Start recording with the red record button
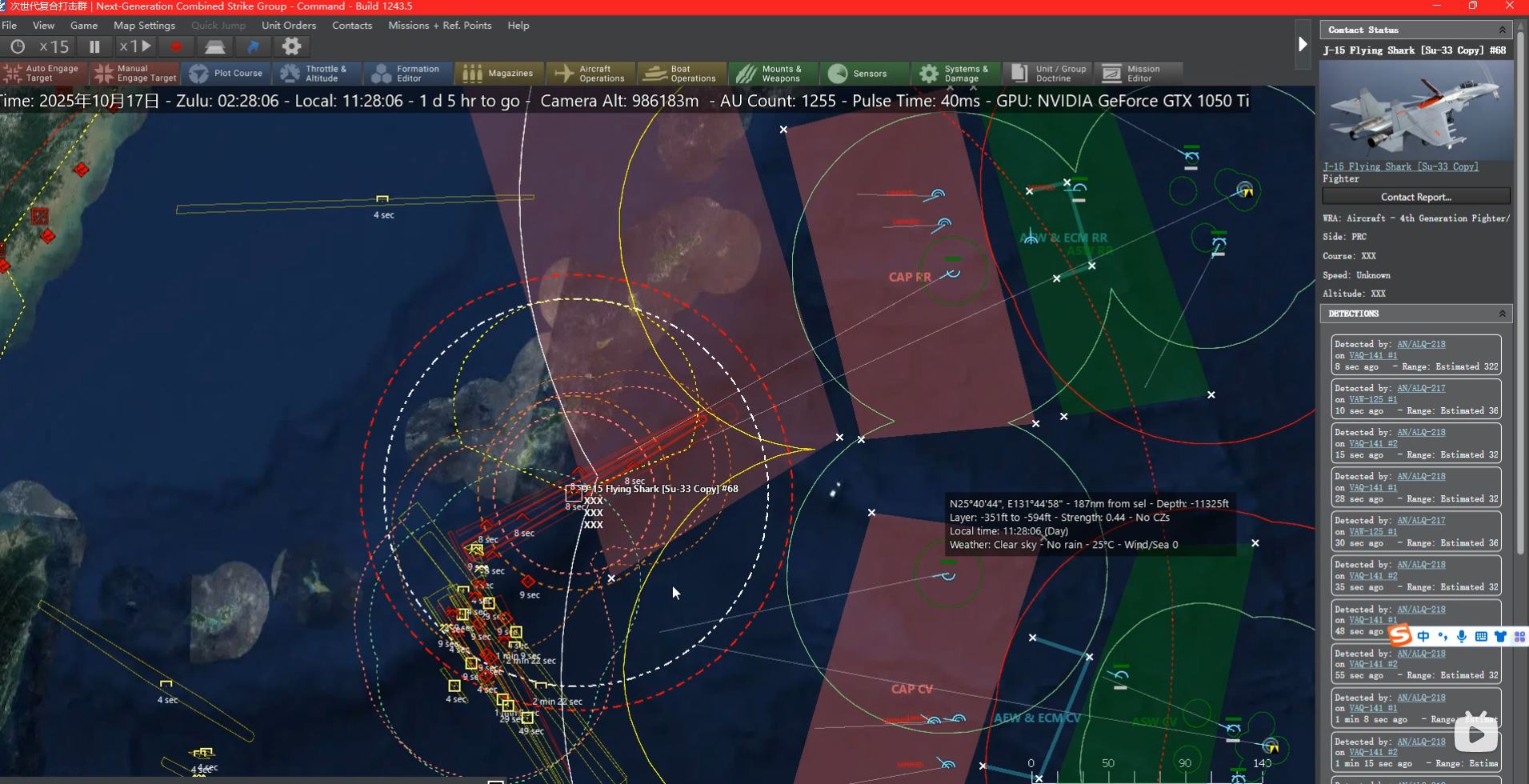Screen dimensions: 1529x784 click(x=177, y=46)
